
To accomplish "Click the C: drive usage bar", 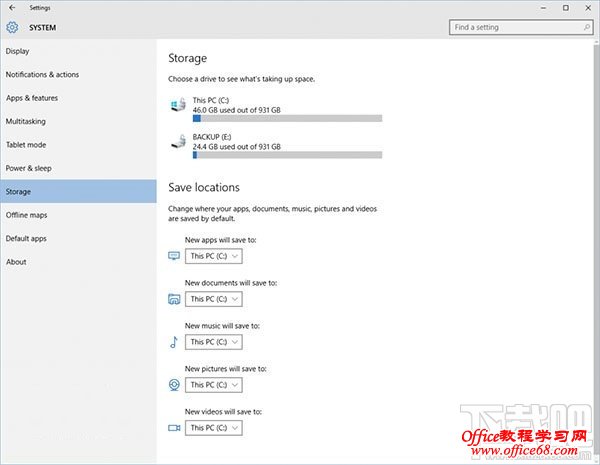I will tap(287, 119).
